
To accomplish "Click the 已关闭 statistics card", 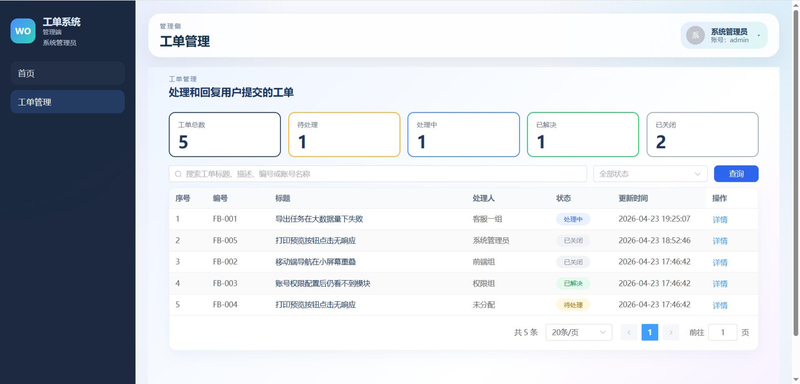I will [703, 135].
